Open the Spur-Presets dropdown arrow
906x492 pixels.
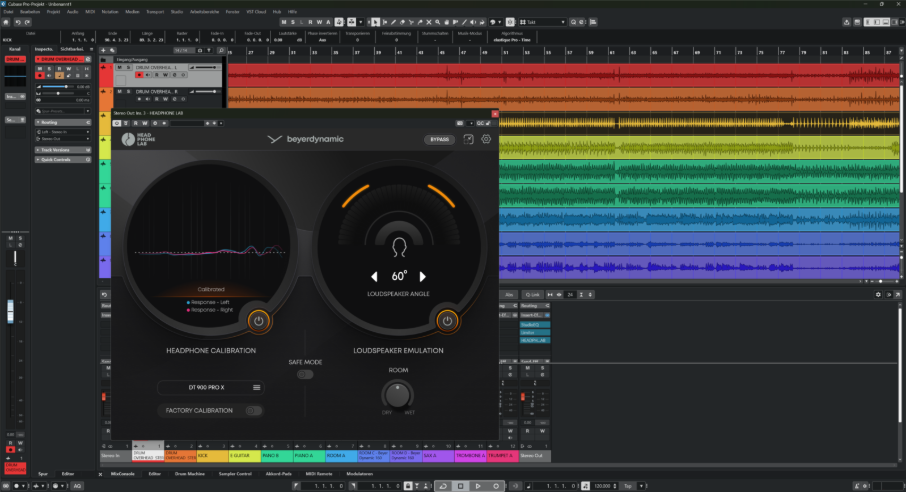(x=87, y=111)
